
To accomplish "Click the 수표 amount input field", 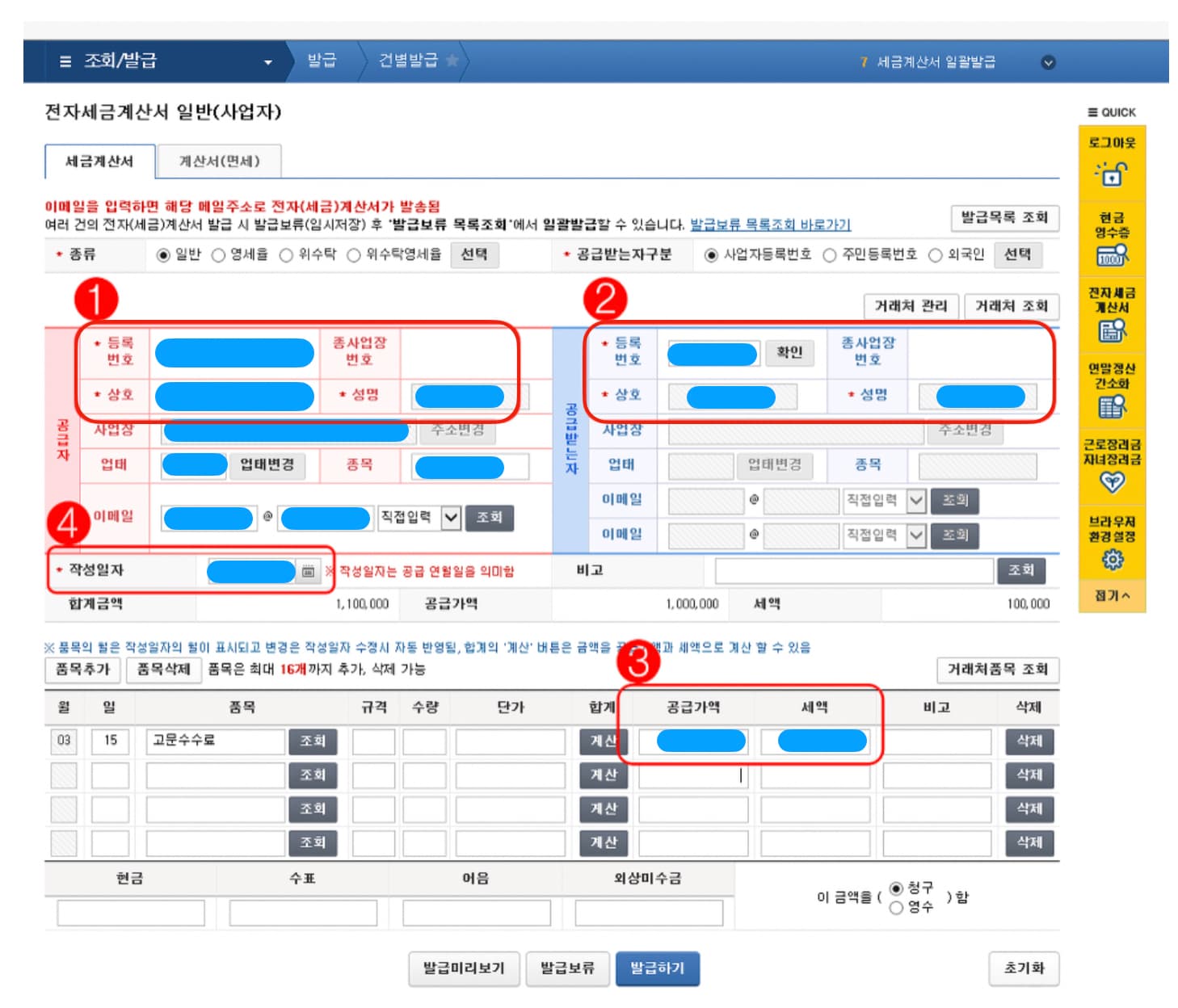I will click(x=303, y=913).
